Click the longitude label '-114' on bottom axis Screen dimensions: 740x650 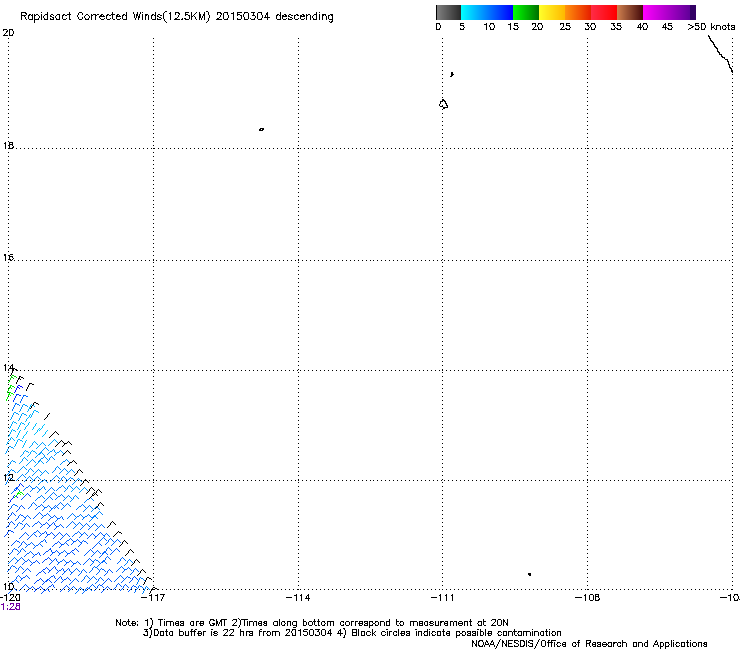298,598
